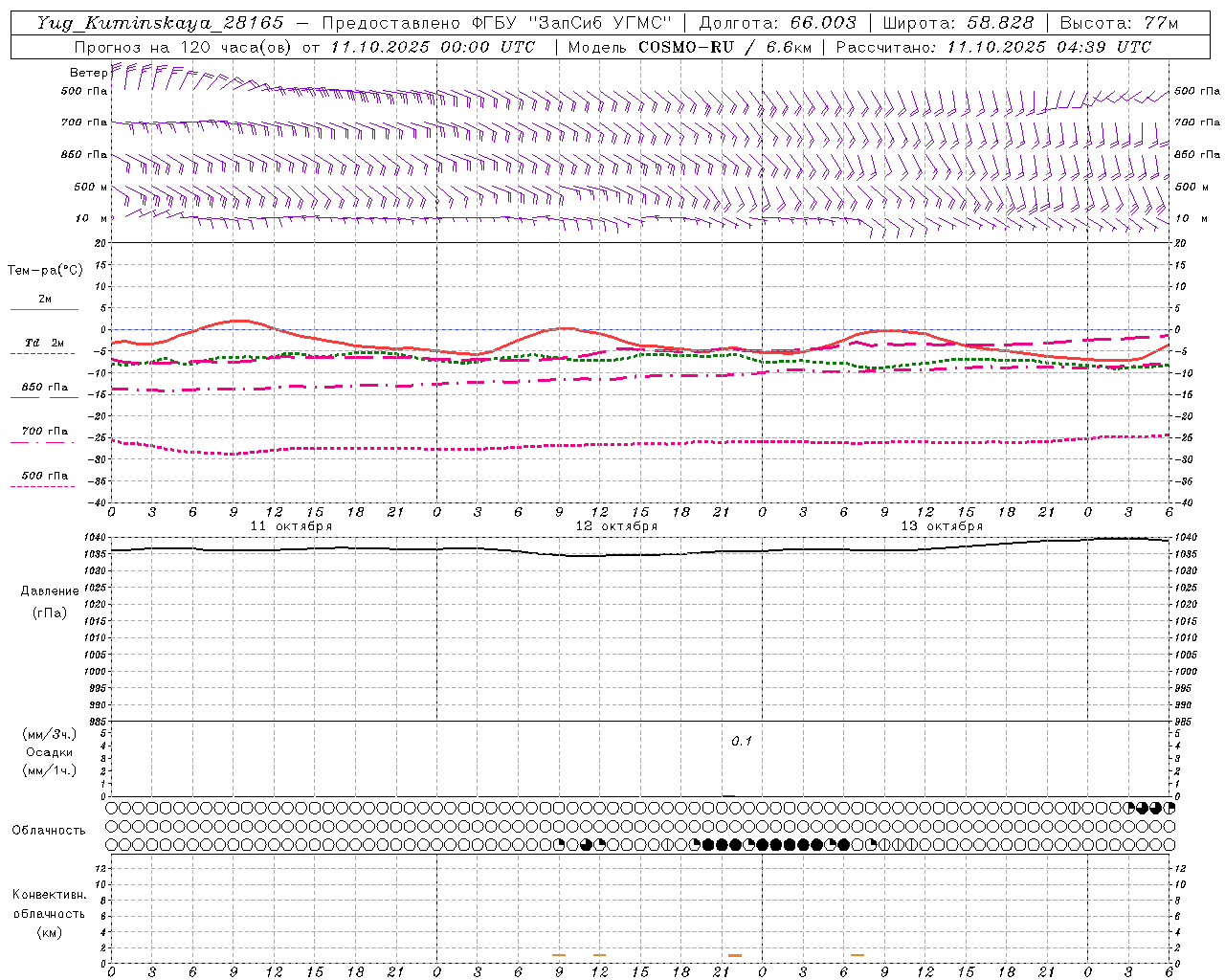Click the 13 октября date label

click(942, 526)
